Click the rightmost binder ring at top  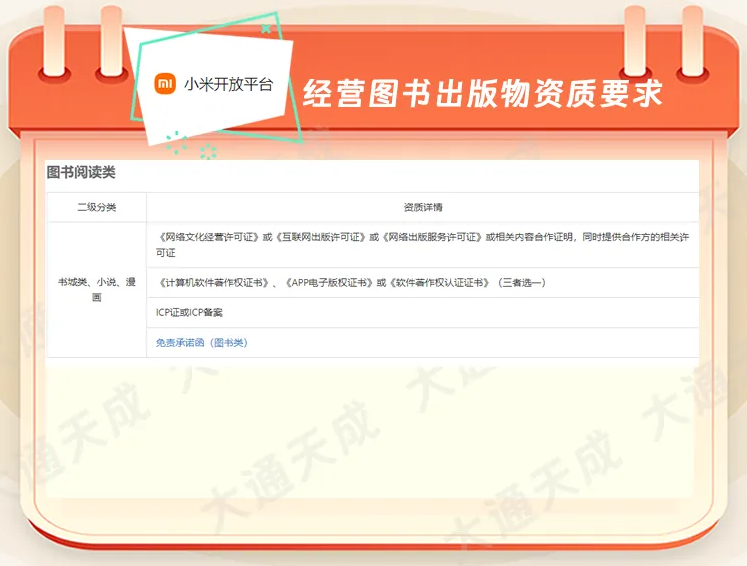(x=691, y=40)
